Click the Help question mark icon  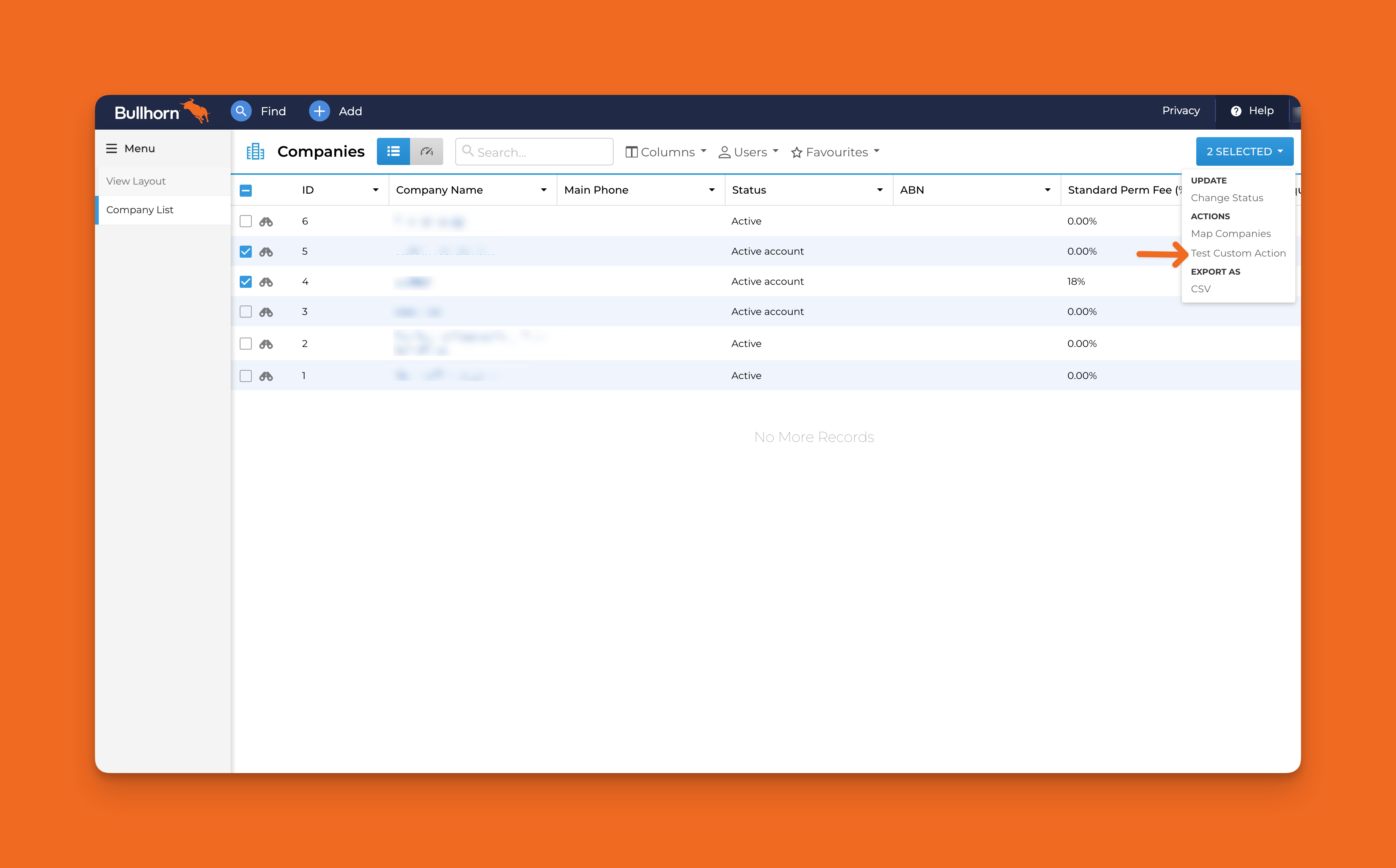click(x=1236, y=111)
